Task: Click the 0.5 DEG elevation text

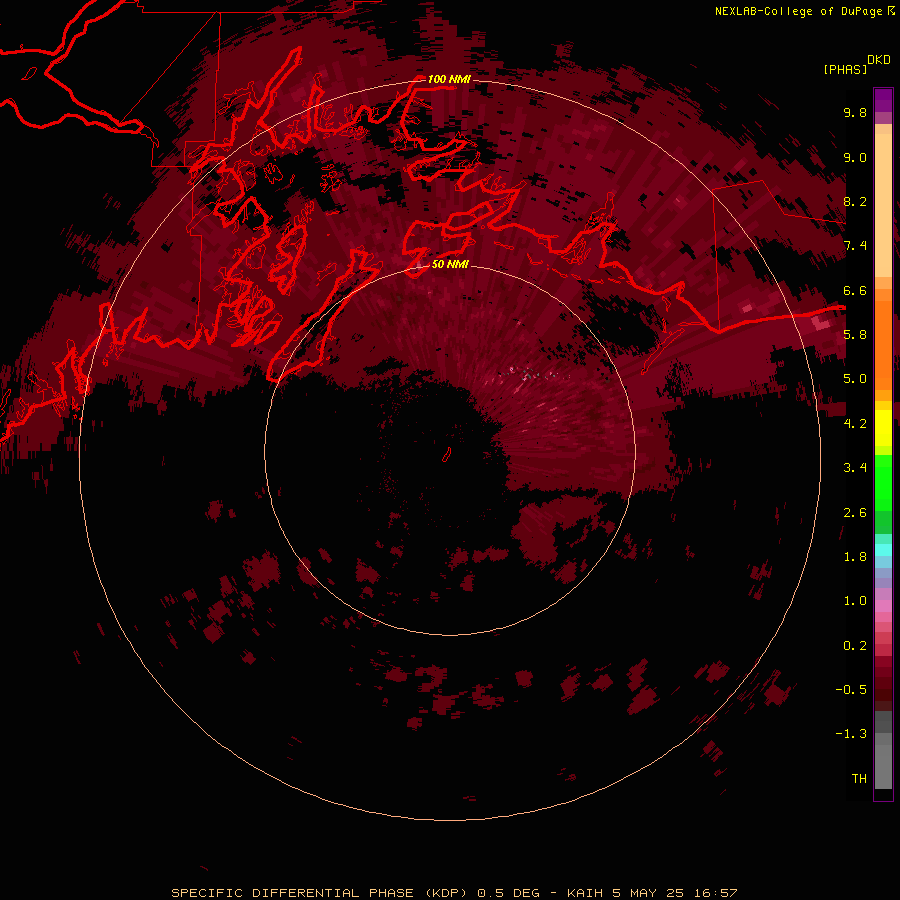Action: (509, 893)
